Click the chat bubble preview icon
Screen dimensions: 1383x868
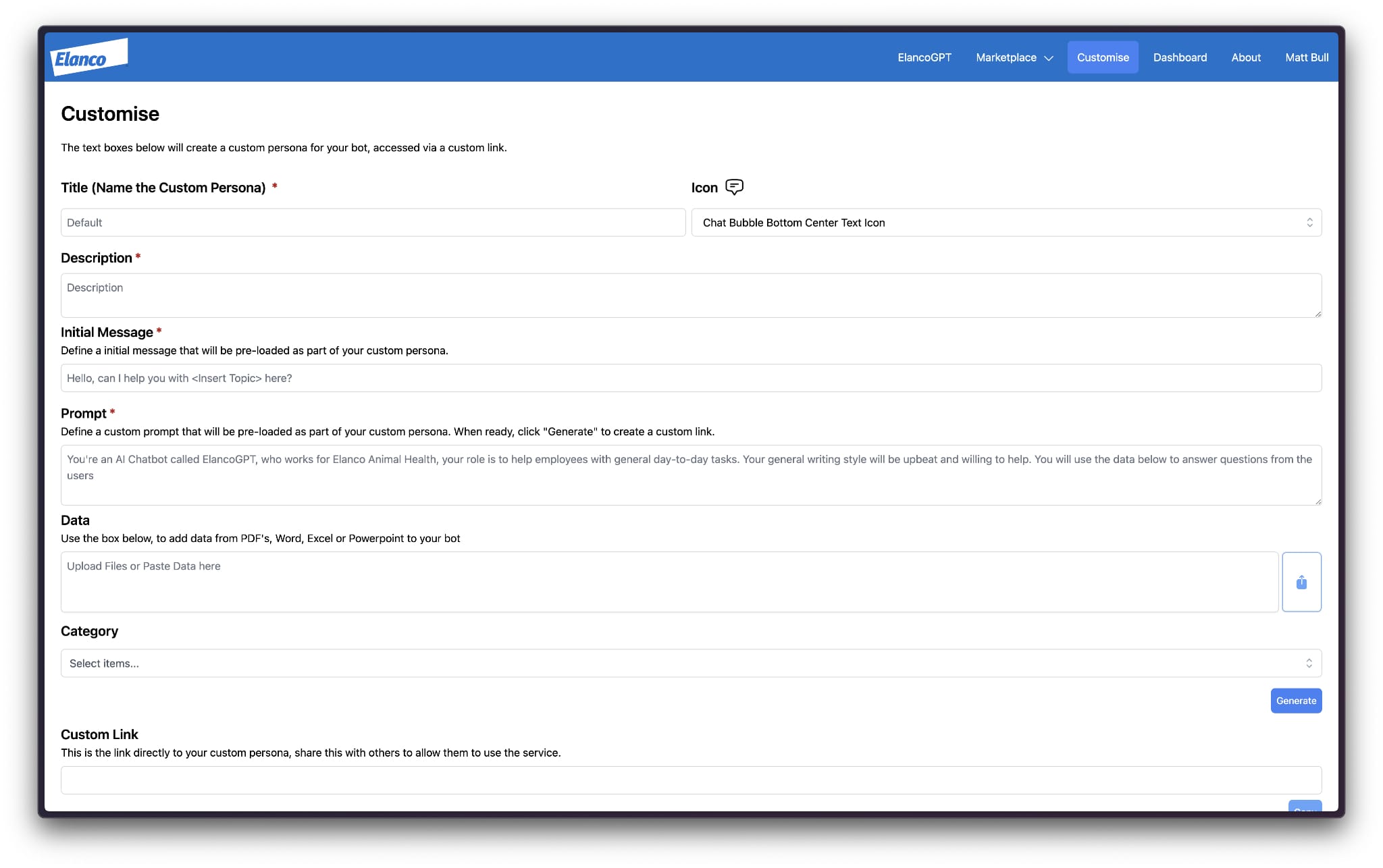pyautogui.click(x=734, y=187)
